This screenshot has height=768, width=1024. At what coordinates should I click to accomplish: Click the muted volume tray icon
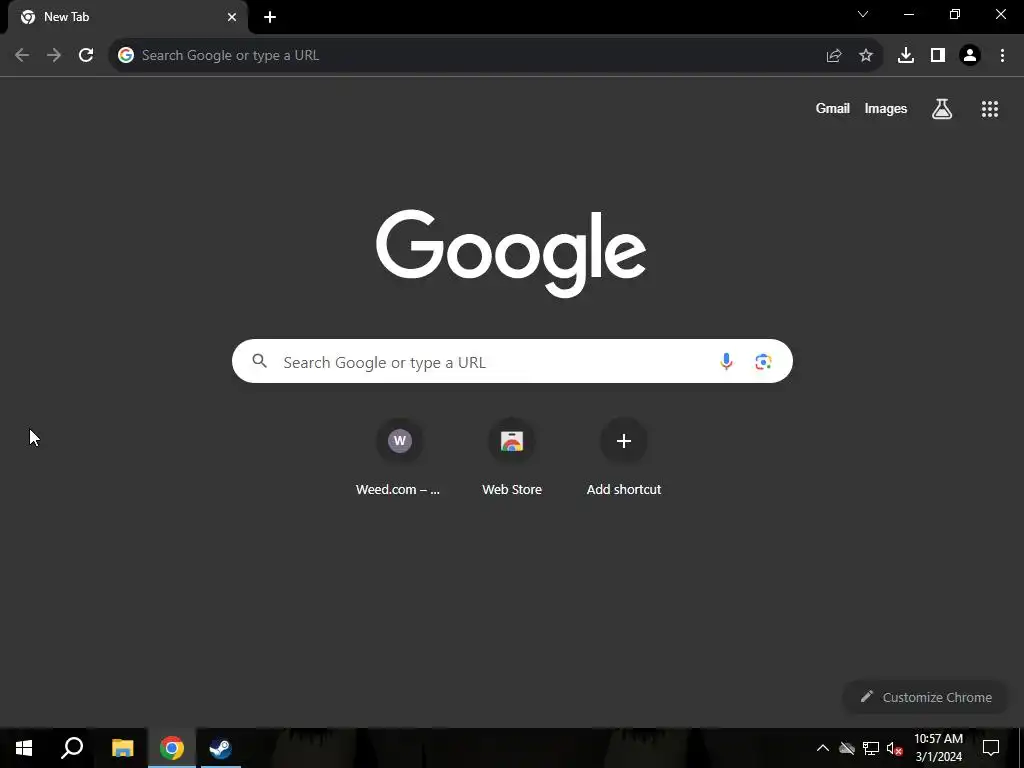pyautogui.click(x=895, y=748)
